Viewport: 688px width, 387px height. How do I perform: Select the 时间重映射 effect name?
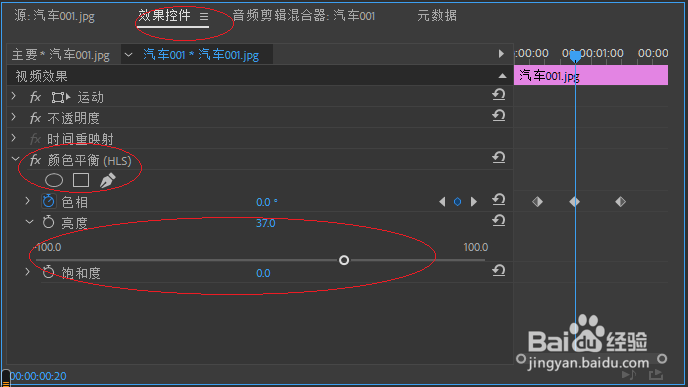[x=80, y=139]
